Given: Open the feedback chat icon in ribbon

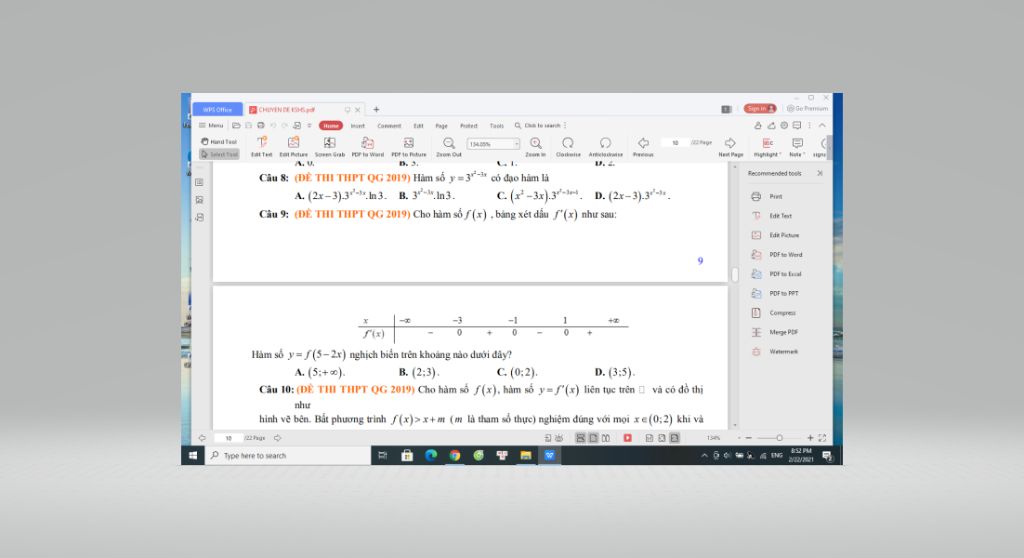Looking at the screenshot, I should click(x=797, y=125).
